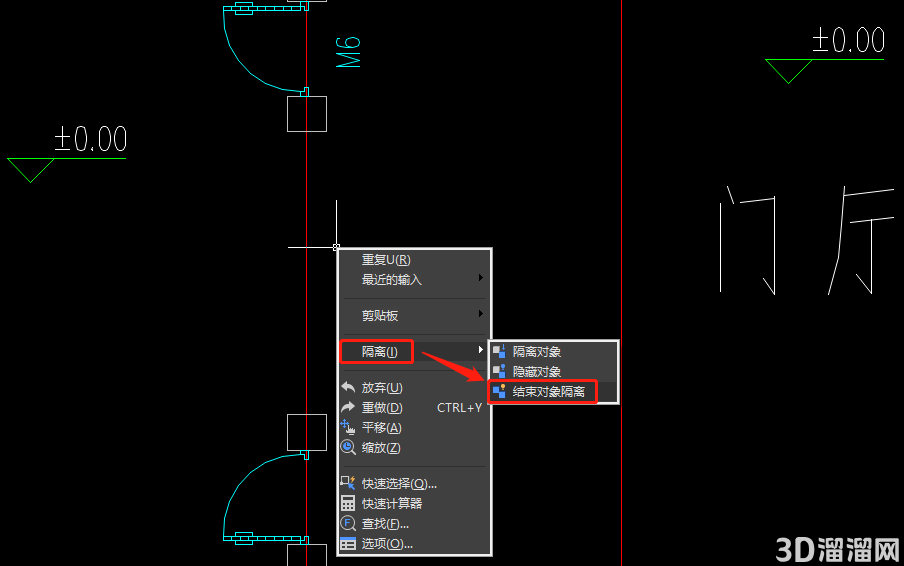Image resolution: width=904 pixels, height=566 pixels.
Task: Choose 重做(D) CTRL+Y entry
Action: point(414,407)
